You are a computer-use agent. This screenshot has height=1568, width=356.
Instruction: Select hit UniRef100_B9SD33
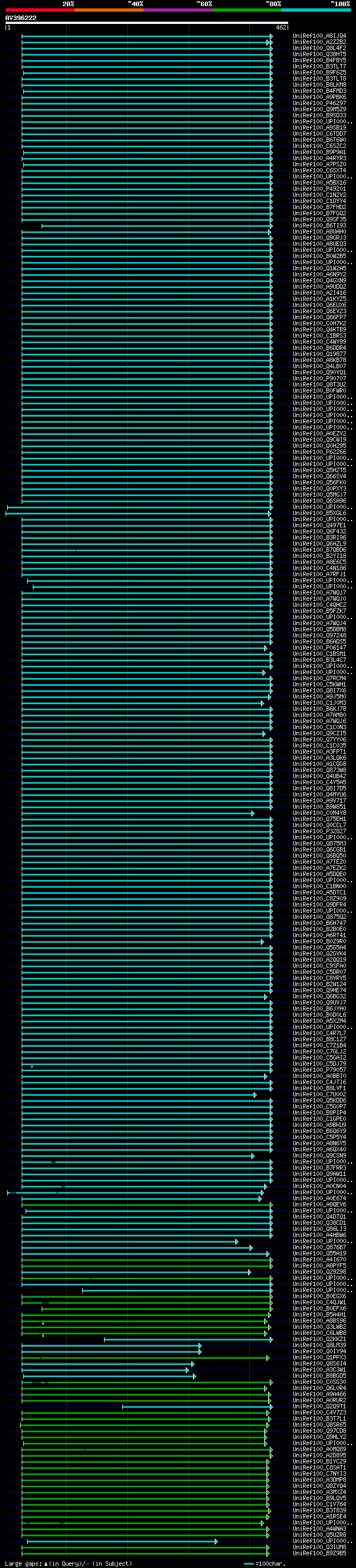[319, 115]
